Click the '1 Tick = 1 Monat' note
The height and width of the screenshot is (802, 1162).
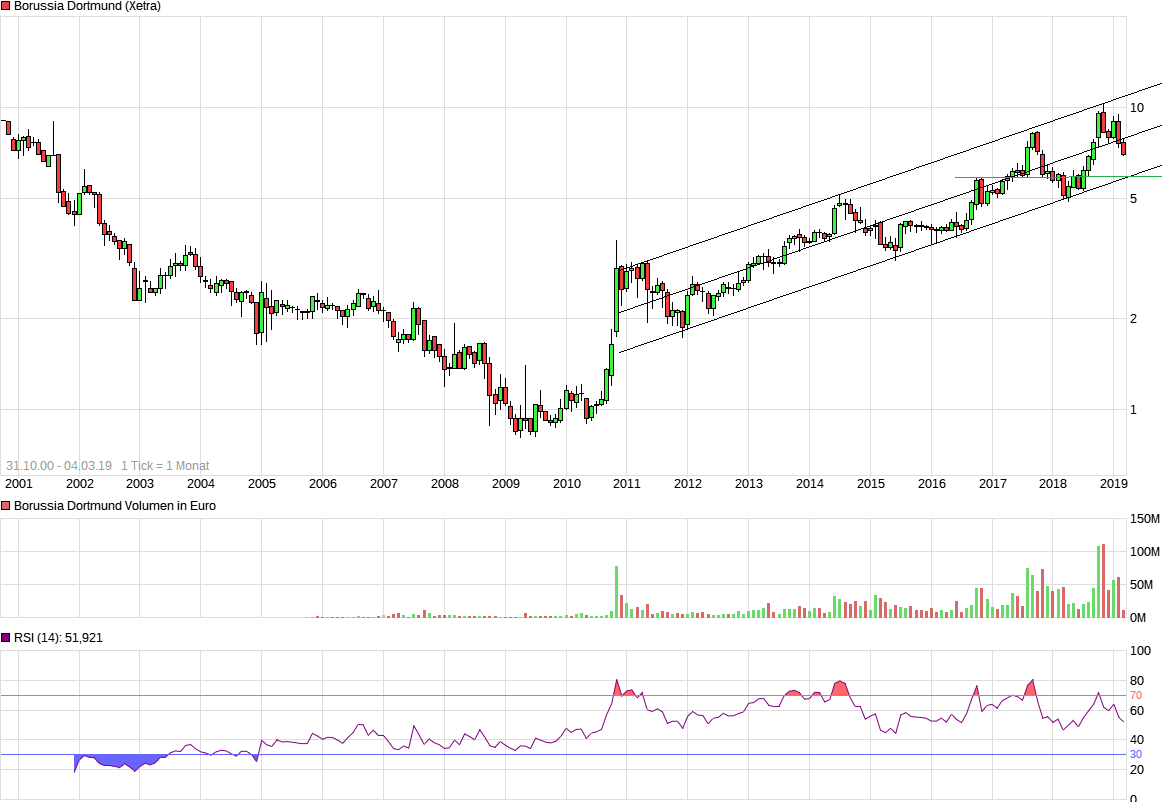pyautogui.click(x=165, y=465)
